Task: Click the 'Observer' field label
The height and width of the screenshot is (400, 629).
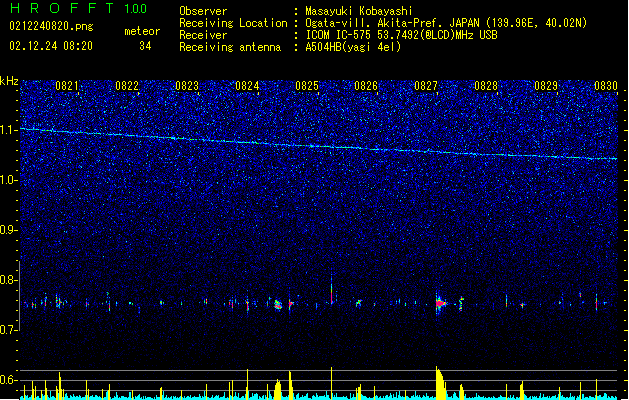Action: click(x=203, y=11)
